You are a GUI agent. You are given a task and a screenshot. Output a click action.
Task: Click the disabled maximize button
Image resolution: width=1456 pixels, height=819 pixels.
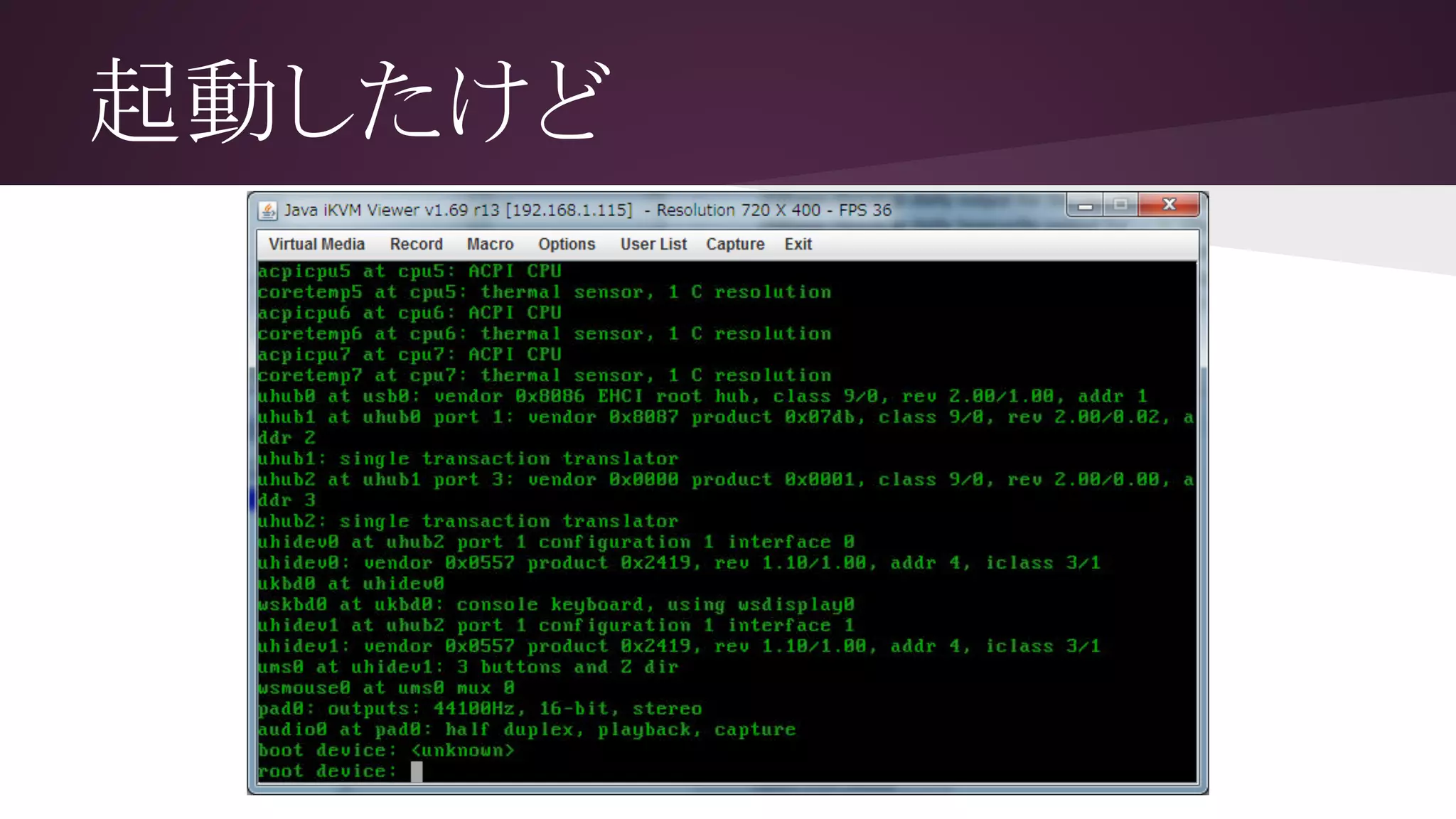[1120, 205]
